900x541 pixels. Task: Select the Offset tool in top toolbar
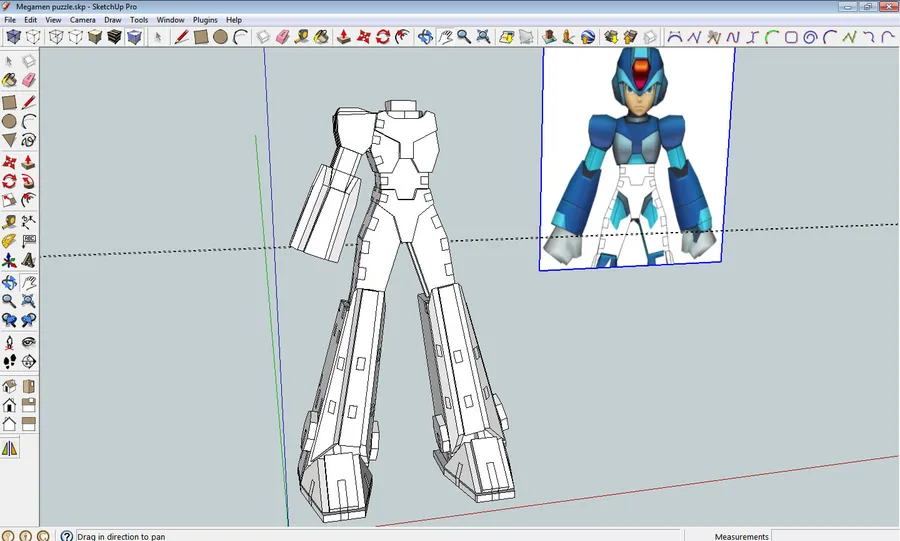(402, 37)
